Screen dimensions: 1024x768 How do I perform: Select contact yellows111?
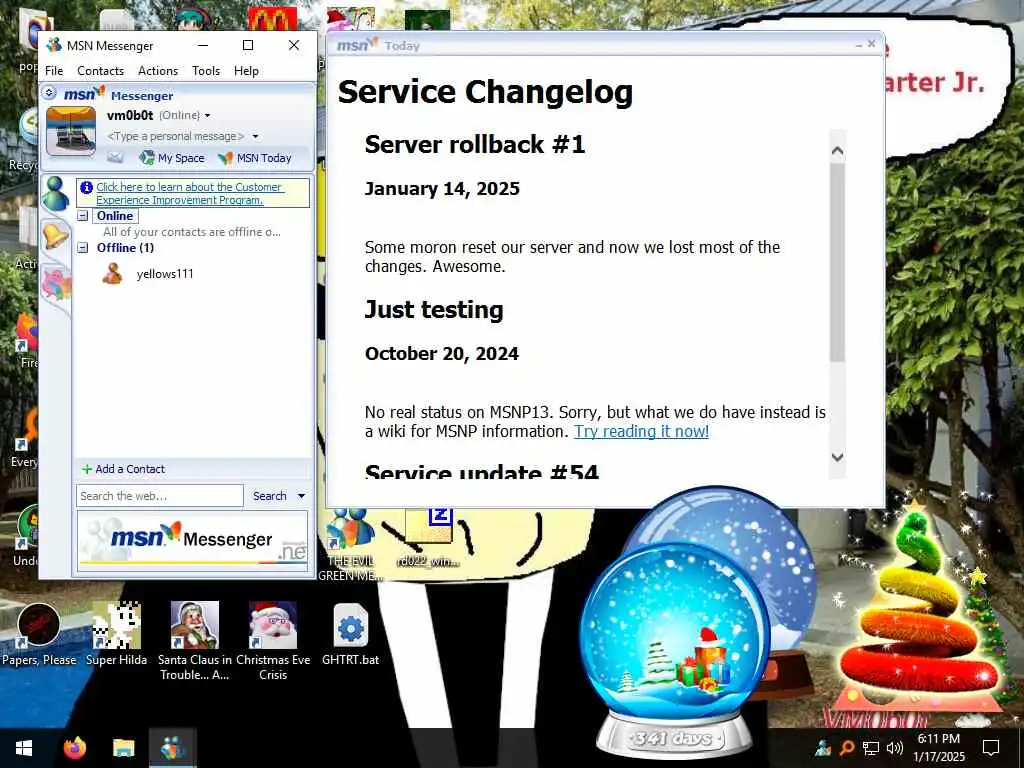pyautogui.click(x=165, y=274)
